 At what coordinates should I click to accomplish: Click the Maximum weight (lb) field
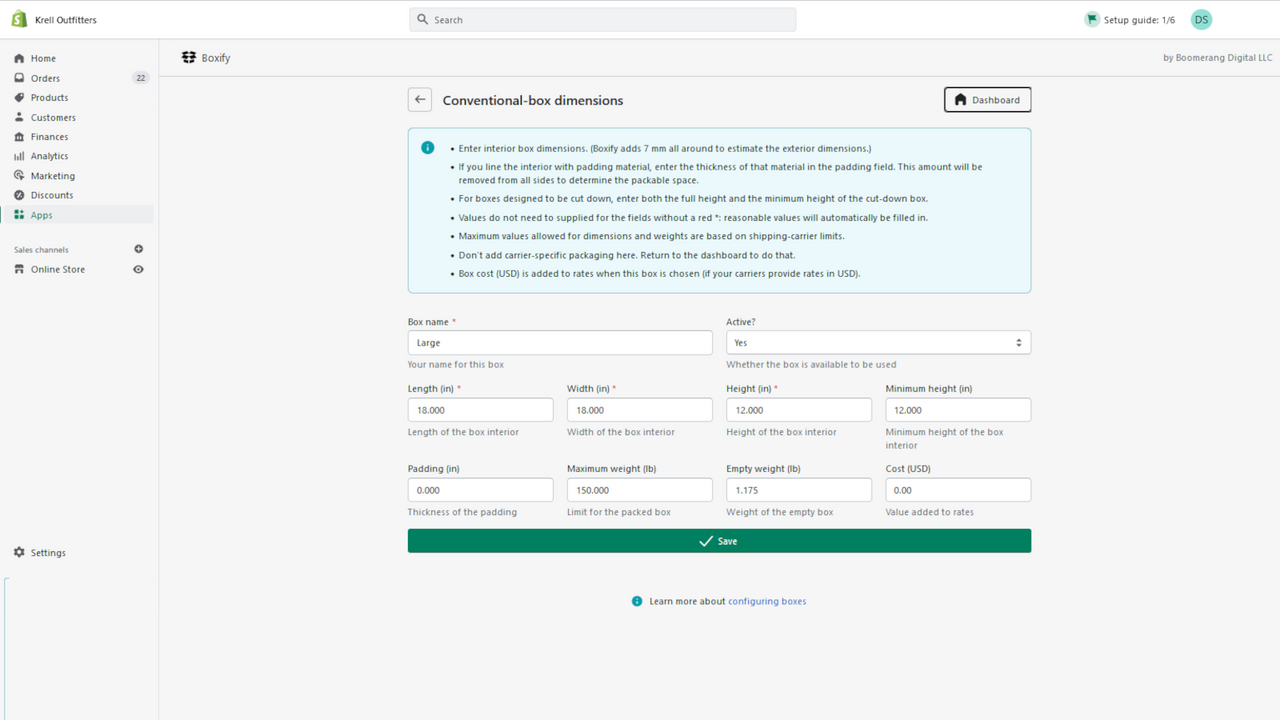click(x=640, y=490)
